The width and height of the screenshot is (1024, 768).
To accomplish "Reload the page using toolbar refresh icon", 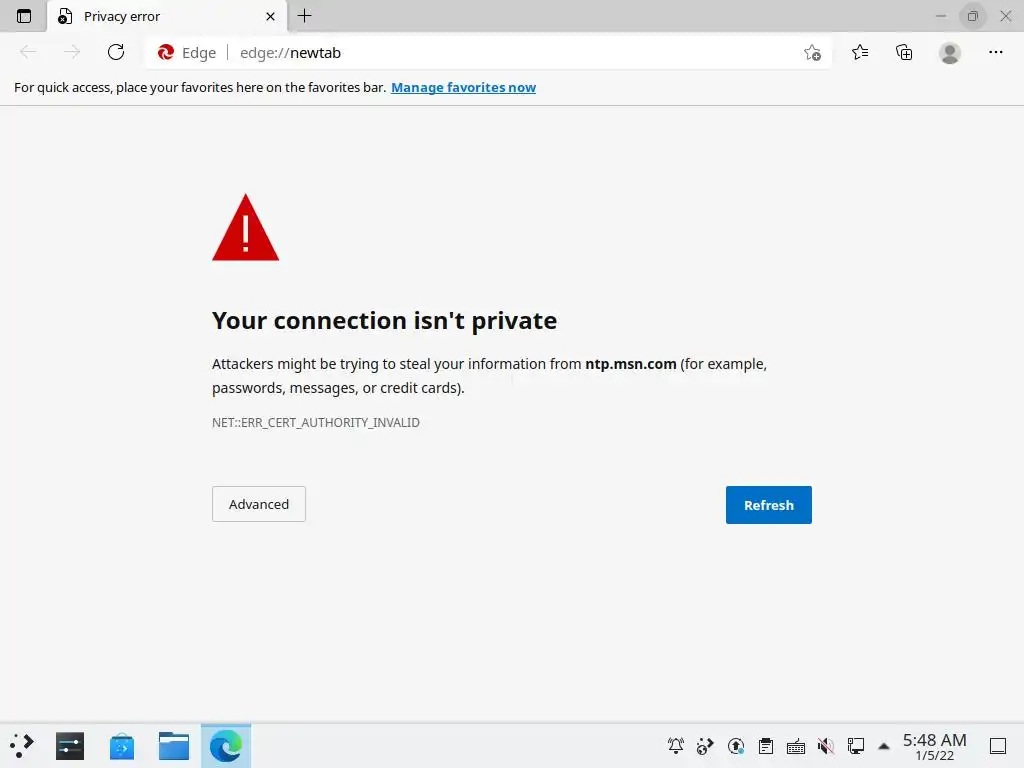I will click(x=116, y=52).
